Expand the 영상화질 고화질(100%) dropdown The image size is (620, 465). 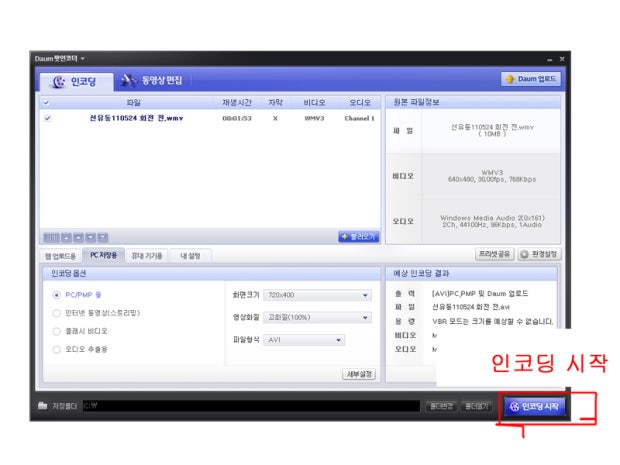point(318,317)
